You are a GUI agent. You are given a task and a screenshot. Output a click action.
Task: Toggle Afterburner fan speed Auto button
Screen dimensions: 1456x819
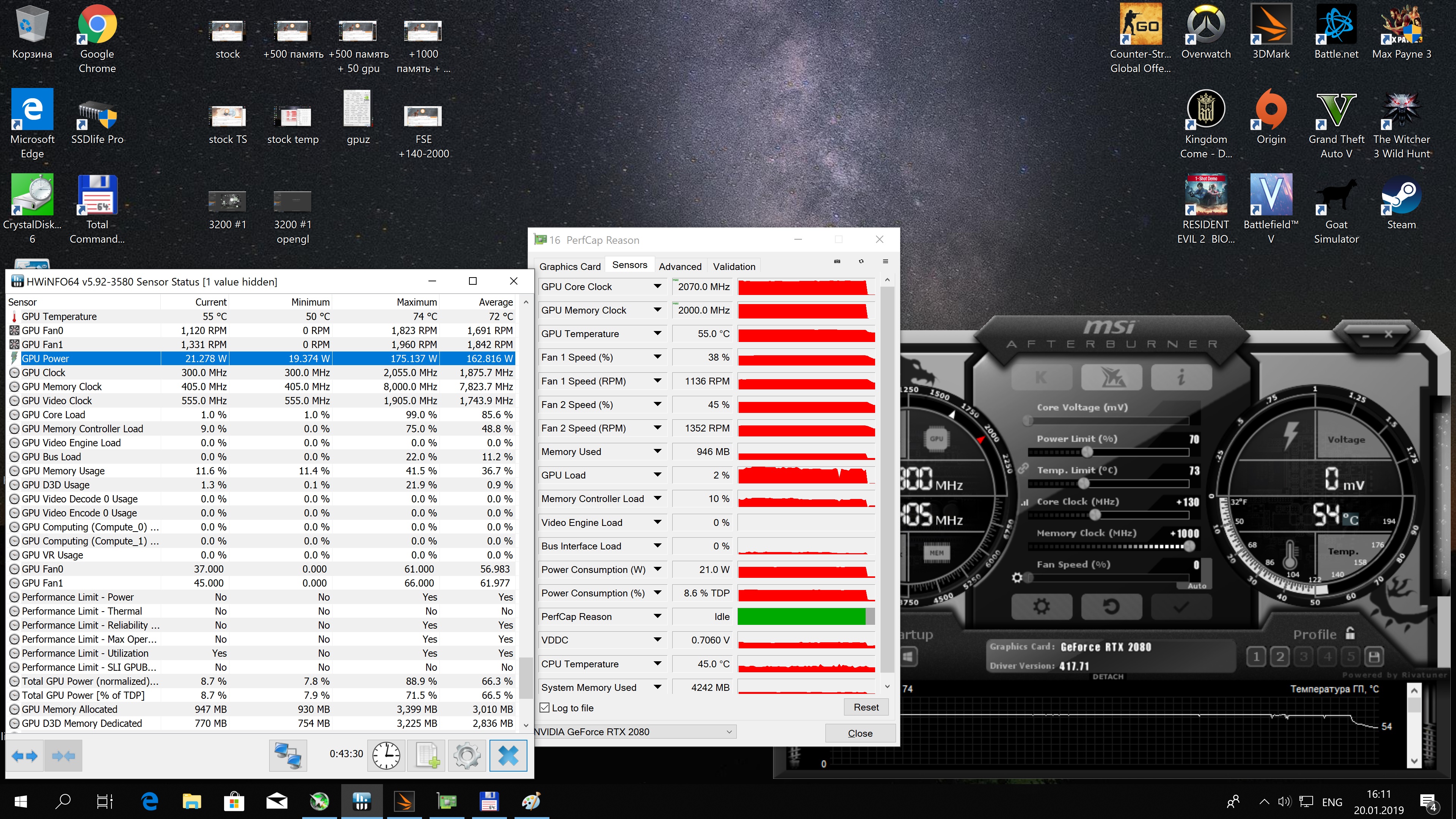[x=1197, y=586]
